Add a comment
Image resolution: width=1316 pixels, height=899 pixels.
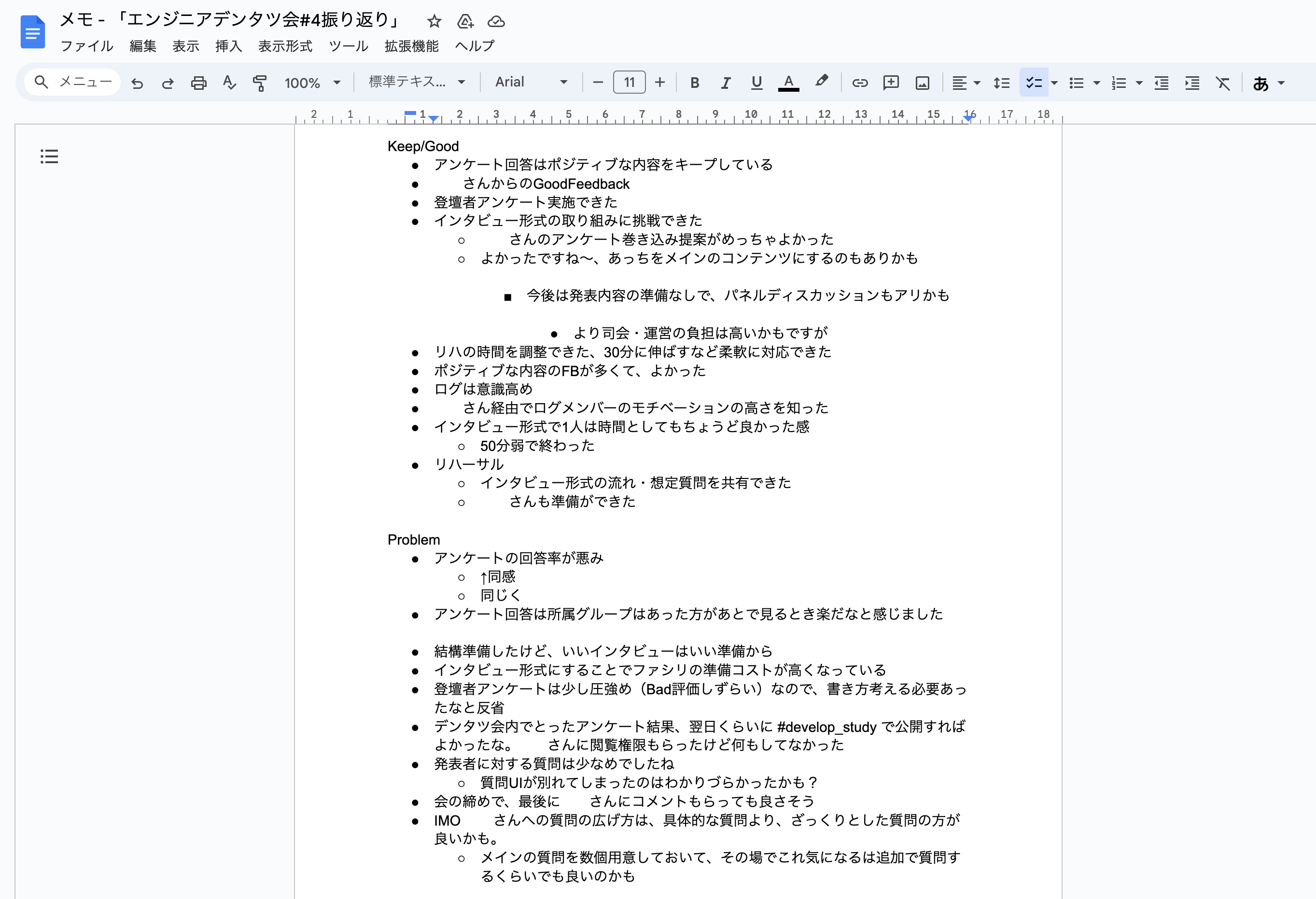pos(891,82)
